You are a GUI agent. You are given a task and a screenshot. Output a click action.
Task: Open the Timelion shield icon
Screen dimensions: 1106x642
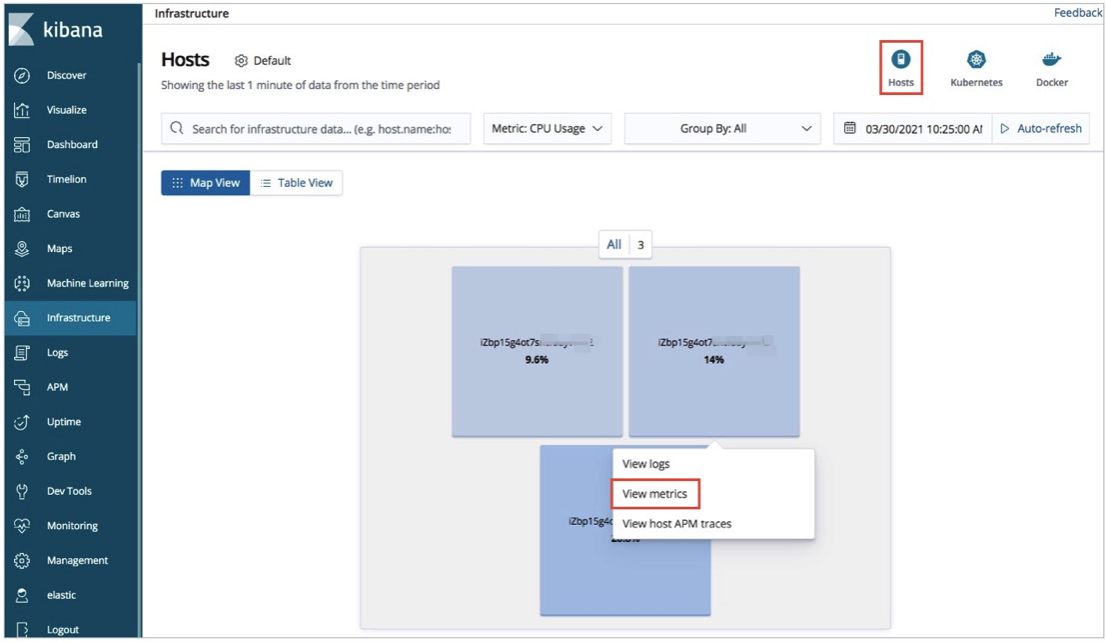22,179
